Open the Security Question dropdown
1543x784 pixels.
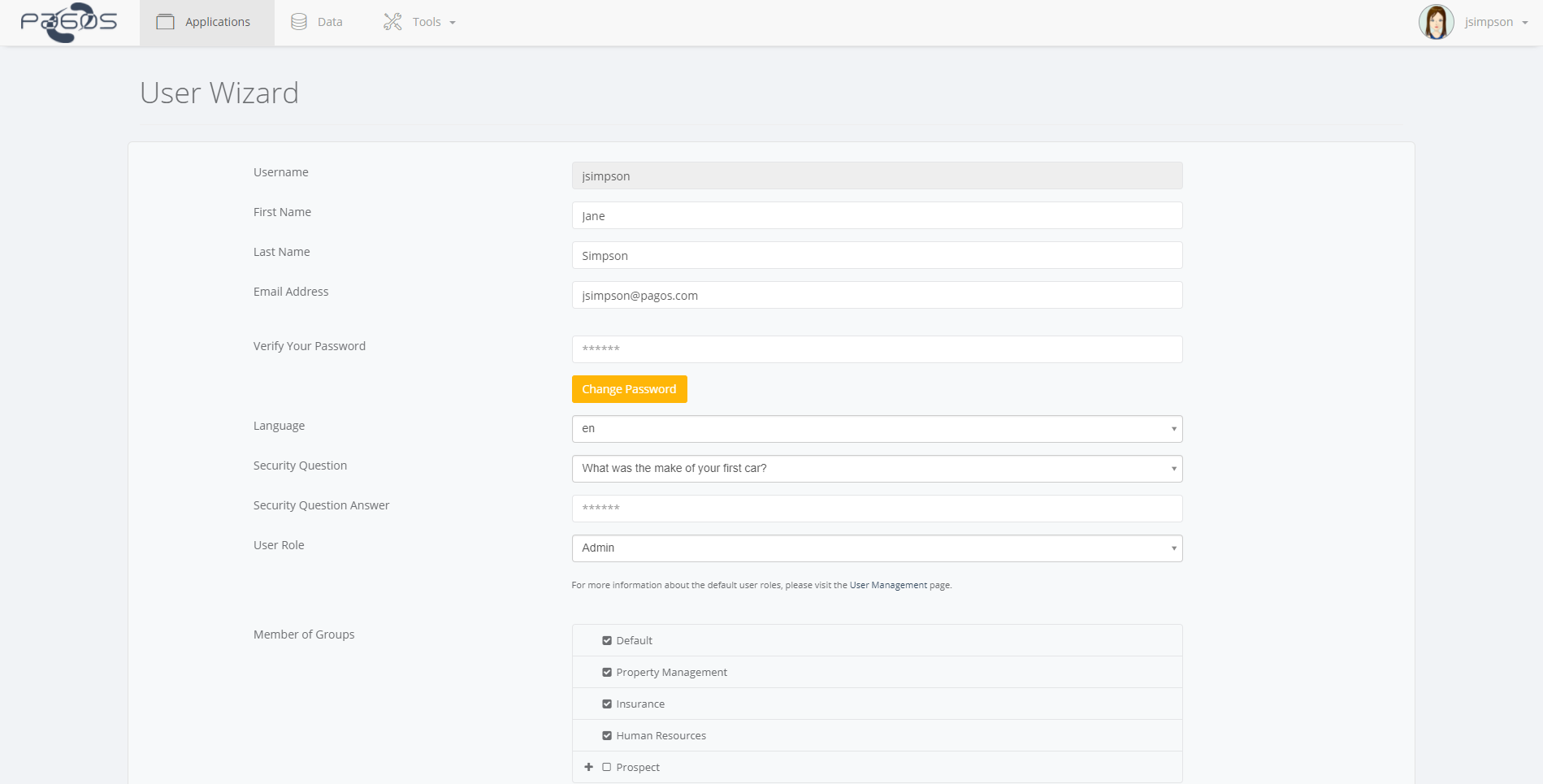click(x=877, y=469)
